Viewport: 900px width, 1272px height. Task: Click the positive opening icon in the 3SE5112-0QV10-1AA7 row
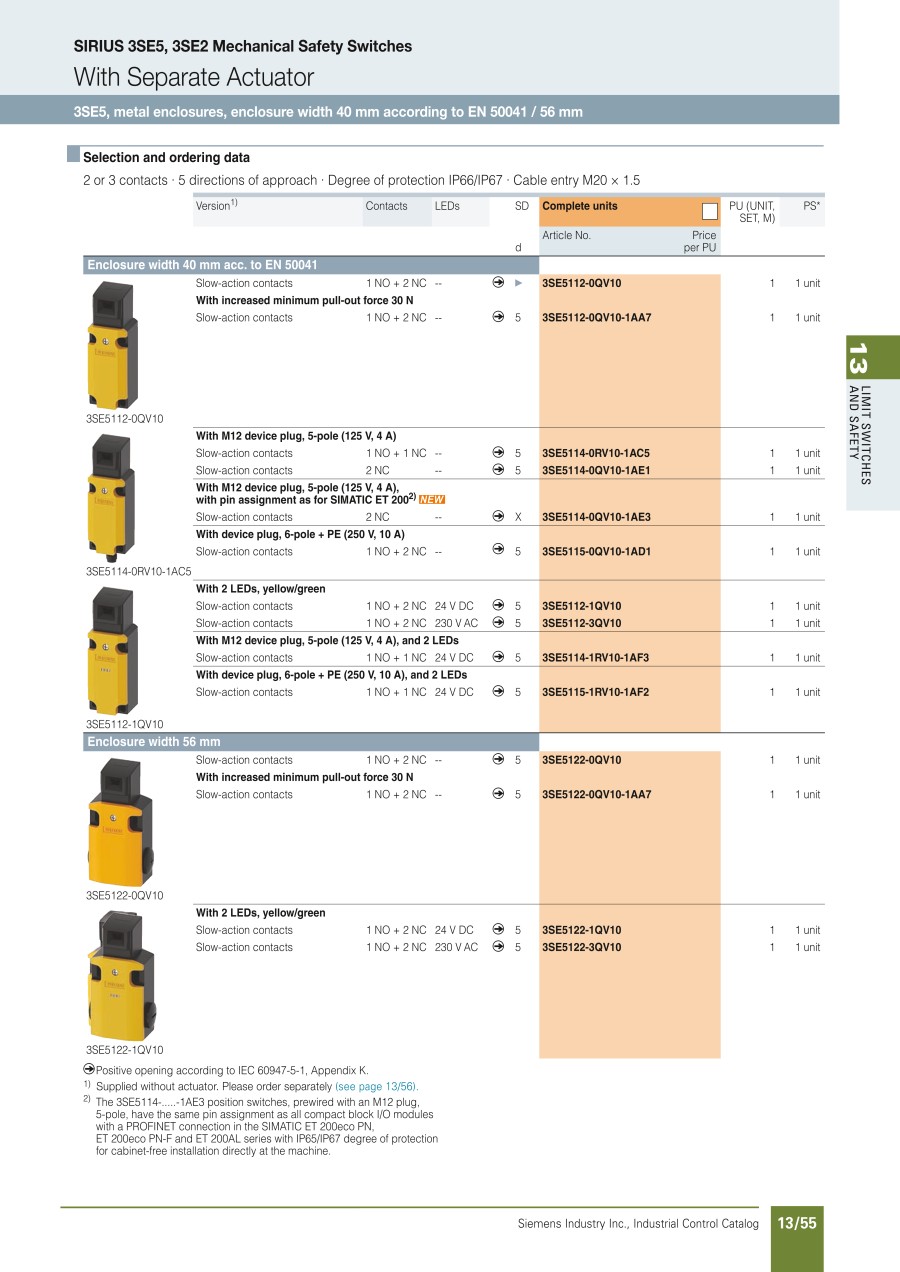(x=498, y=317)
